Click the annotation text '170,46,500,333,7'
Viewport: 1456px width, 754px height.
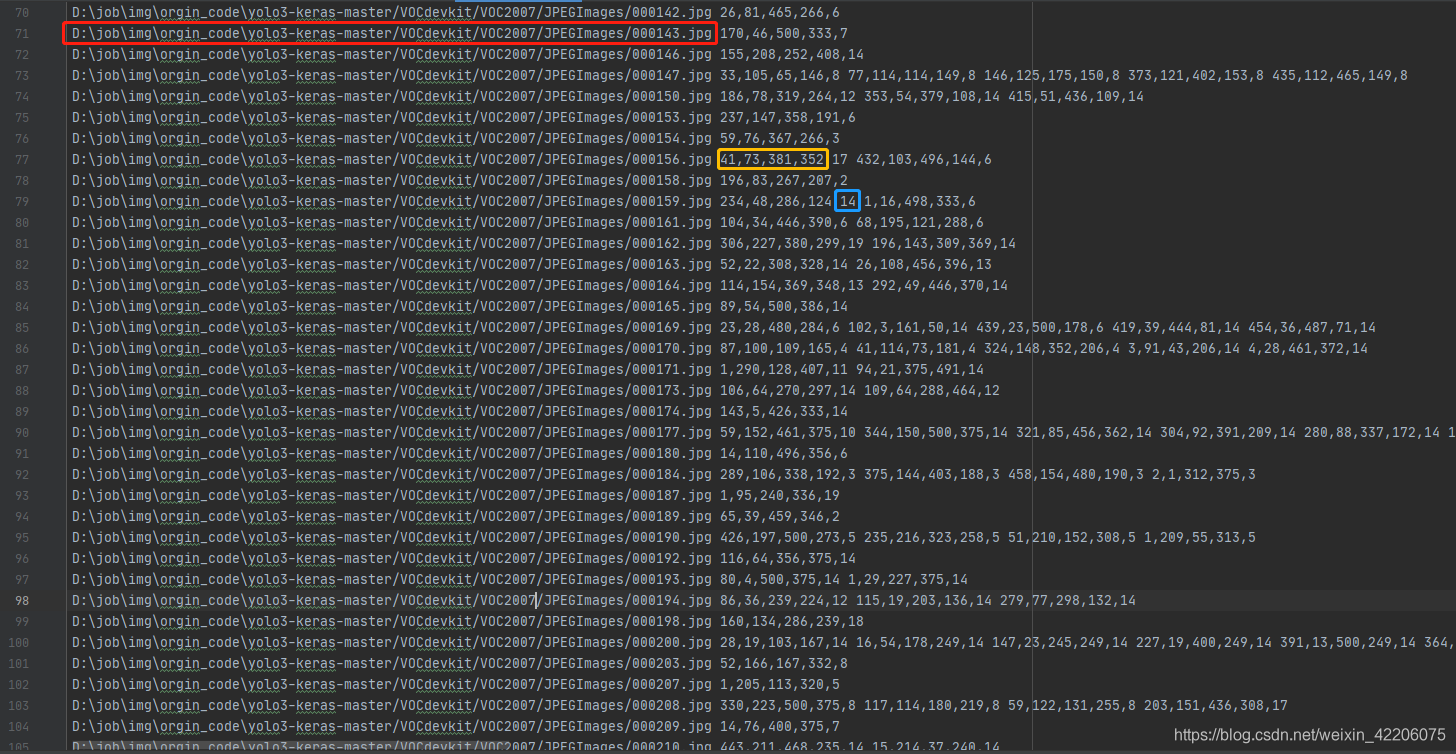[x=784, y=34]
